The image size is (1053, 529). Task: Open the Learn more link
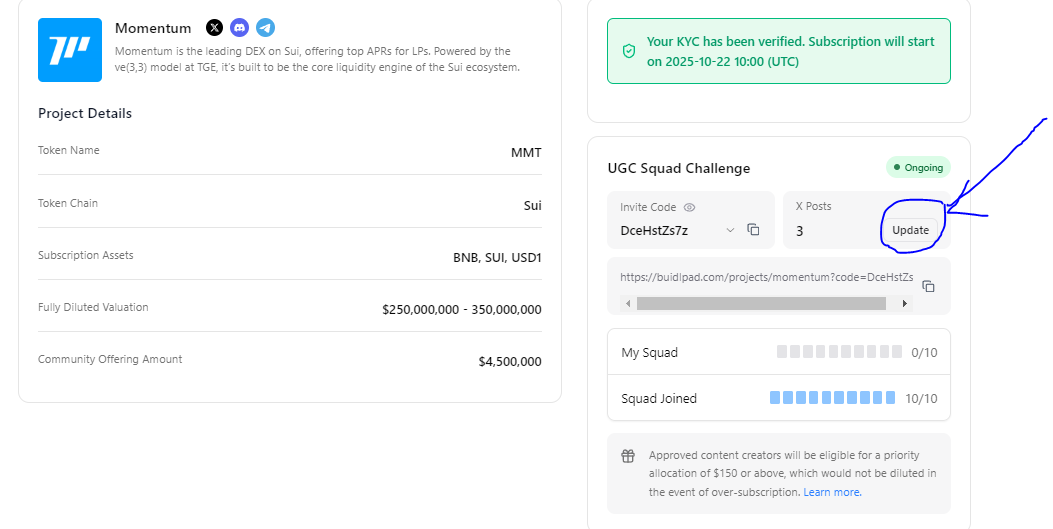[832, 492]
